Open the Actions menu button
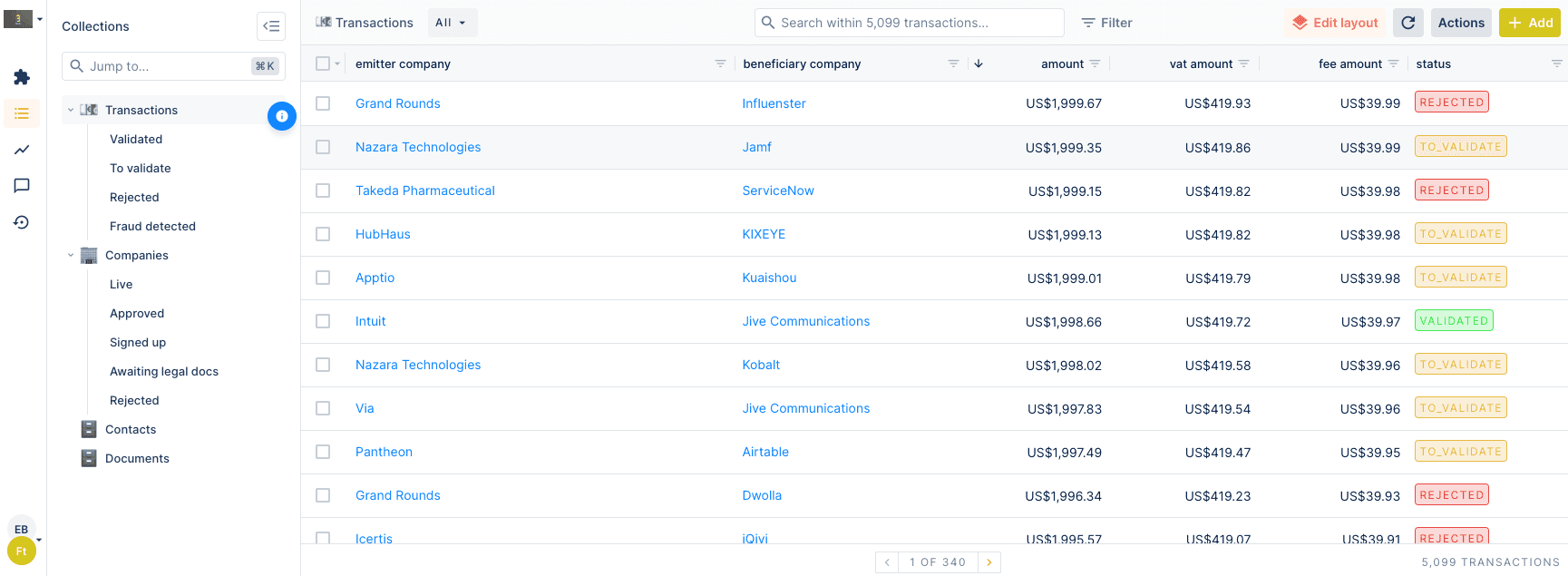 tap(1461, 23)
